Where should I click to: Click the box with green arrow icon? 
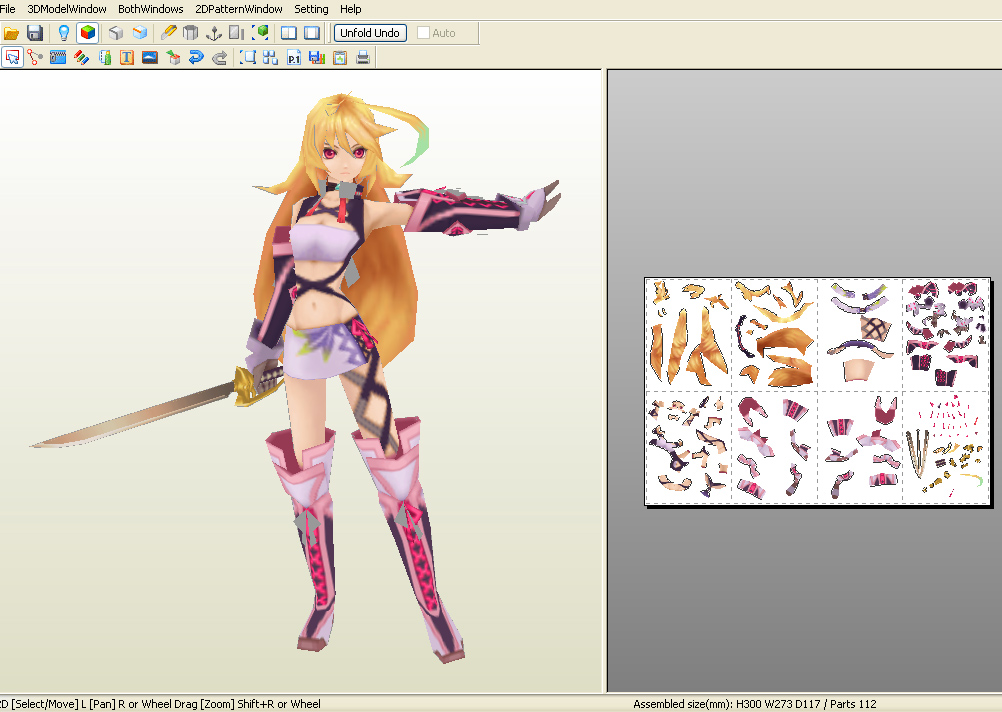pyautogui.click(x=173, y=58)
